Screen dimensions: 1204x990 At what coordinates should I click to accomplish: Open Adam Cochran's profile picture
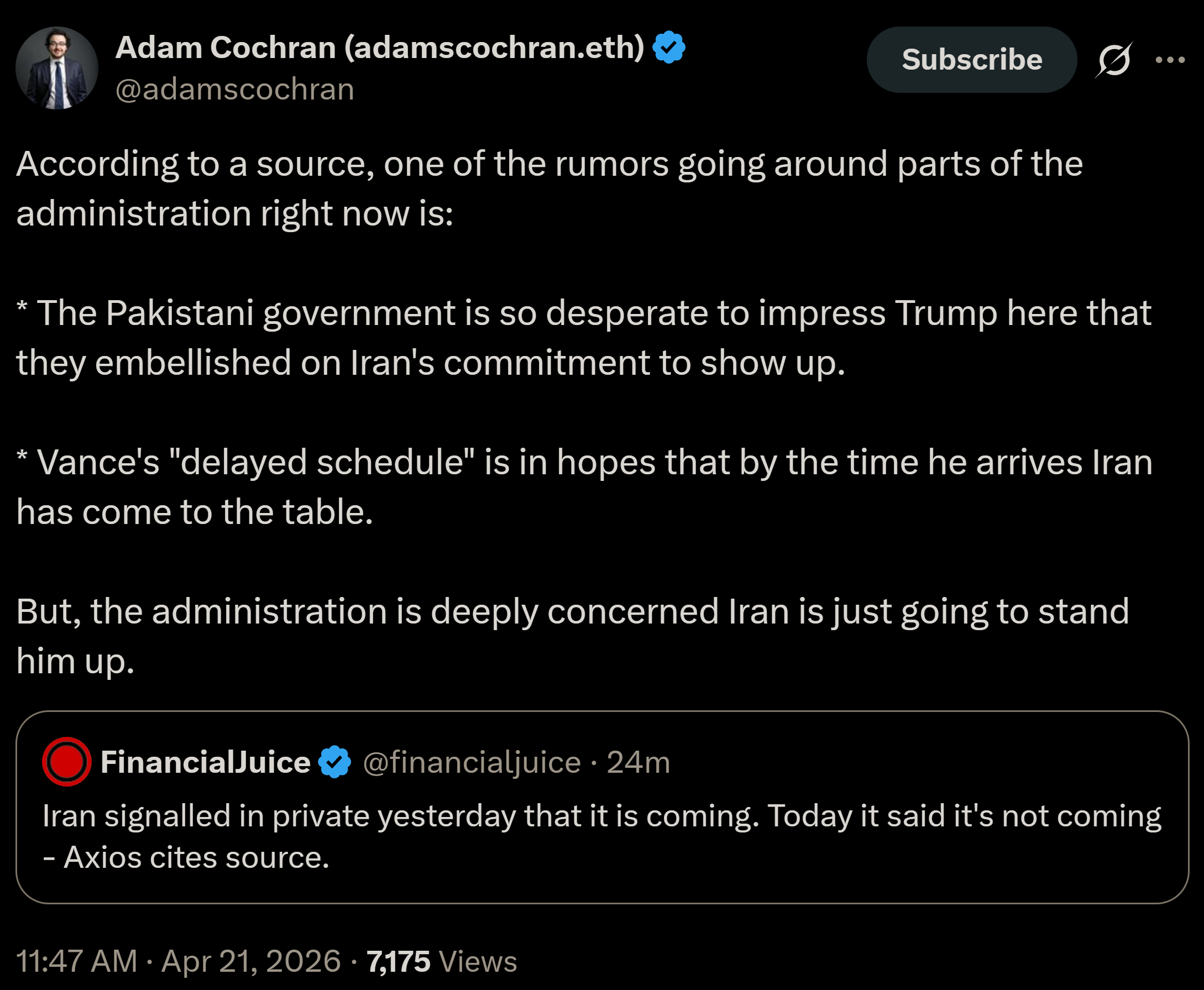[57, 68]
